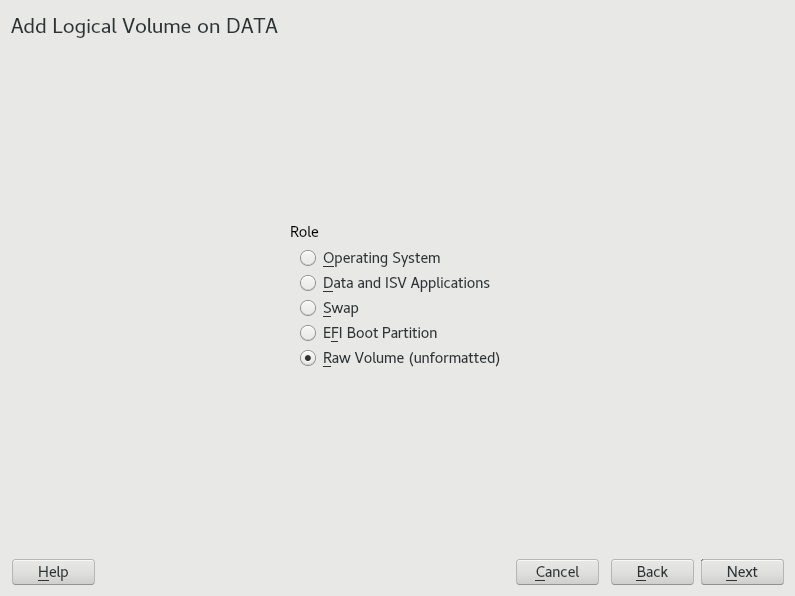Click the word 'Partition' in the EFI option
Screen dimensions: 795x596
point(407,333)
